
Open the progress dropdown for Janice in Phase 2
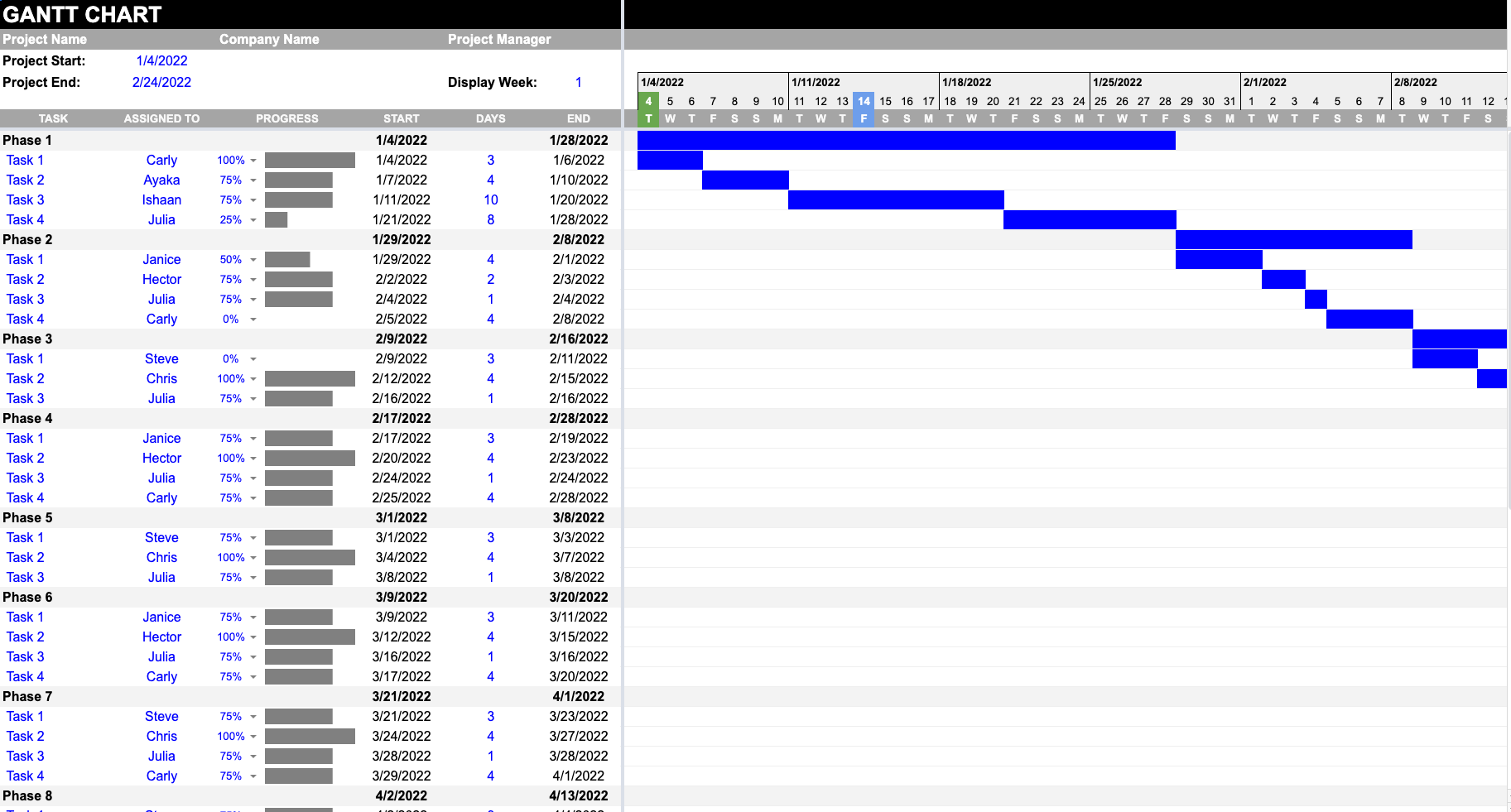[x=253, y=259]
